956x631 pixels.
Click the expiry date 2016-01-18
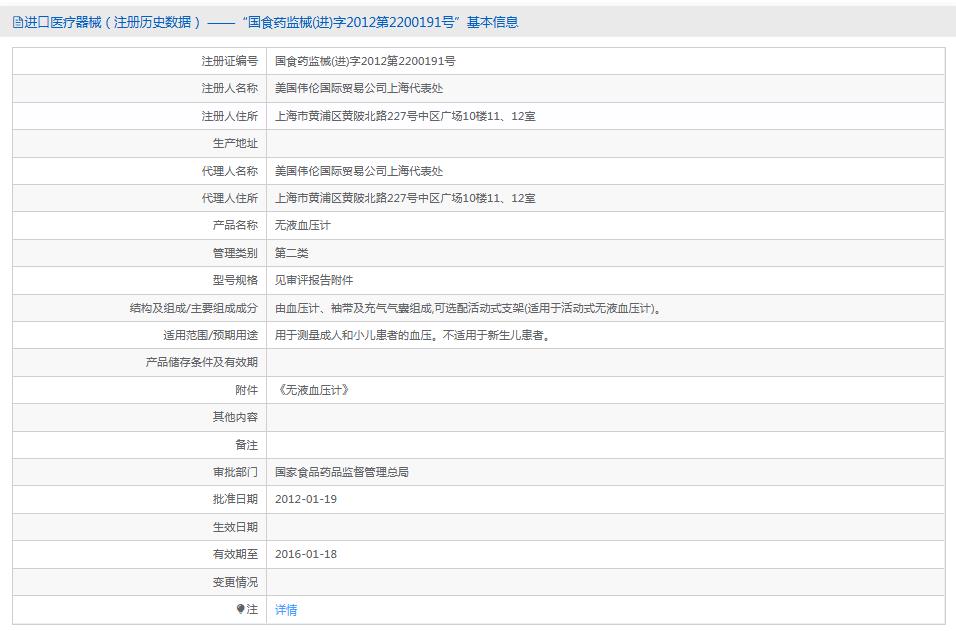click(x=306, y=554)
